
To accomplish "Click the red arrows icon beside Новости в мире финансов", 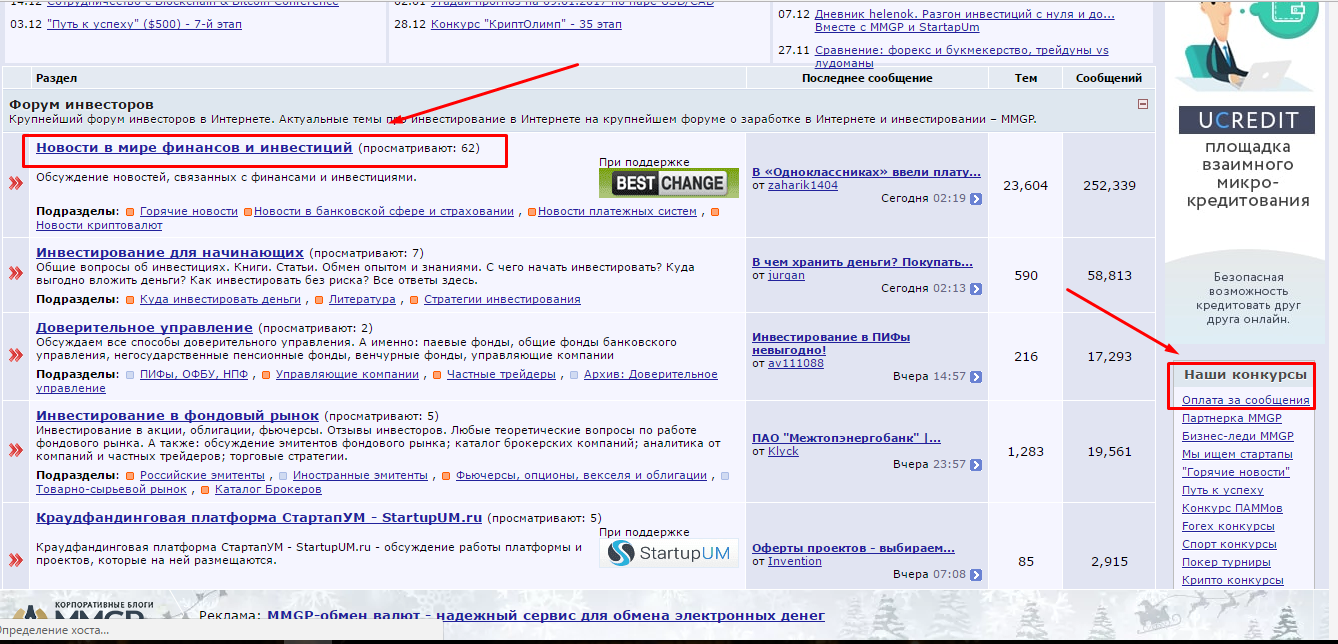I will coord(16,183).
